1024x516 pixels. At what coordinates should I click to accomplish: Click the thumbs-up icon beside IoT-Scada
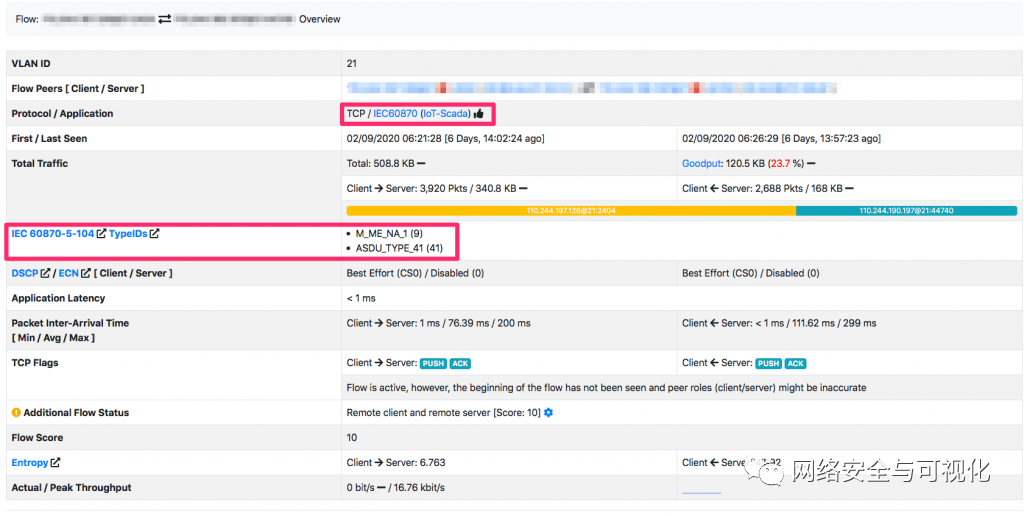tap(479, 114)
